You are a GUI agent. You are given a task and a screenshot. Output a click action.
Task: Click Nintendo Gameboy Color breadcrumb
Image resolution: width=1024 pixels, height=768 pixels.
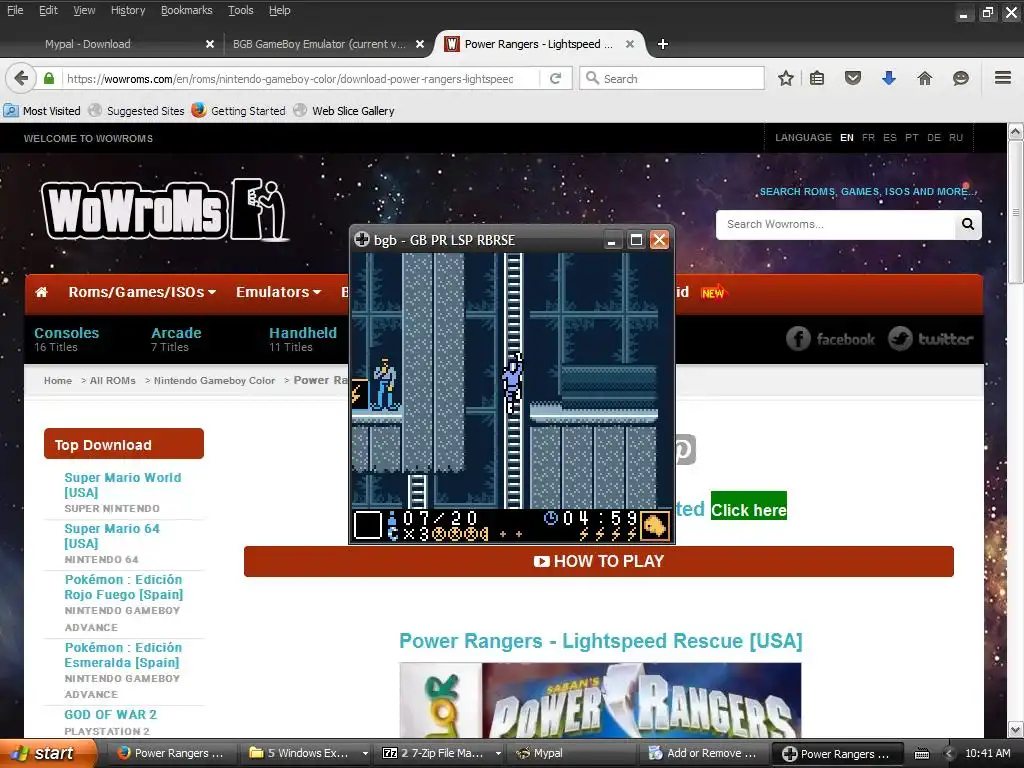pos(214,380)
